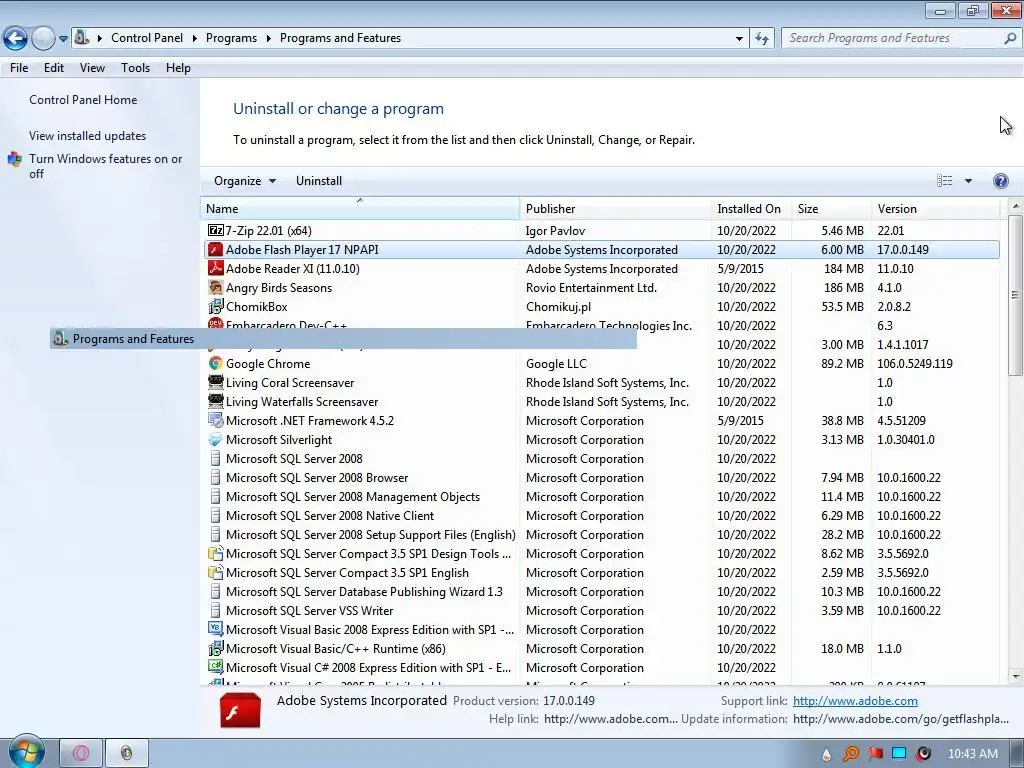Sort list by Installed On column

tap(752, 209)
